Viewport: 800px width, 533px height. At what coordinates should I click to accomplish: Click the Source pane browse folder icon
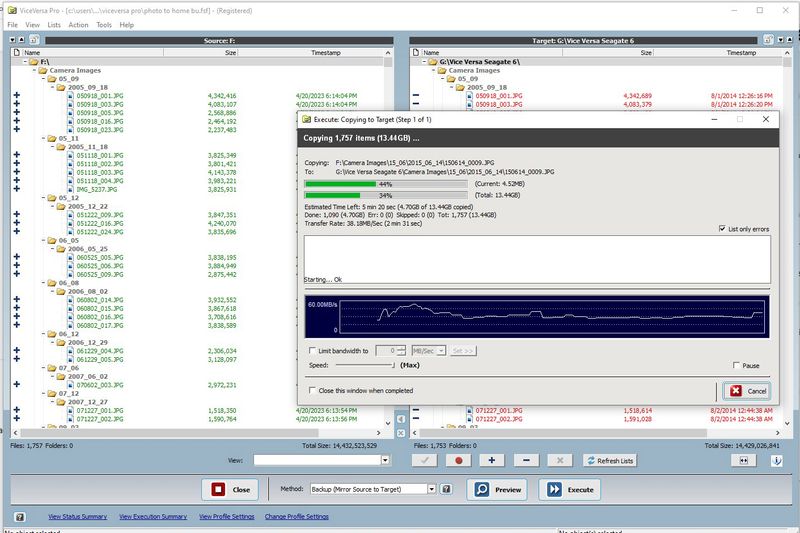[34, 39]
